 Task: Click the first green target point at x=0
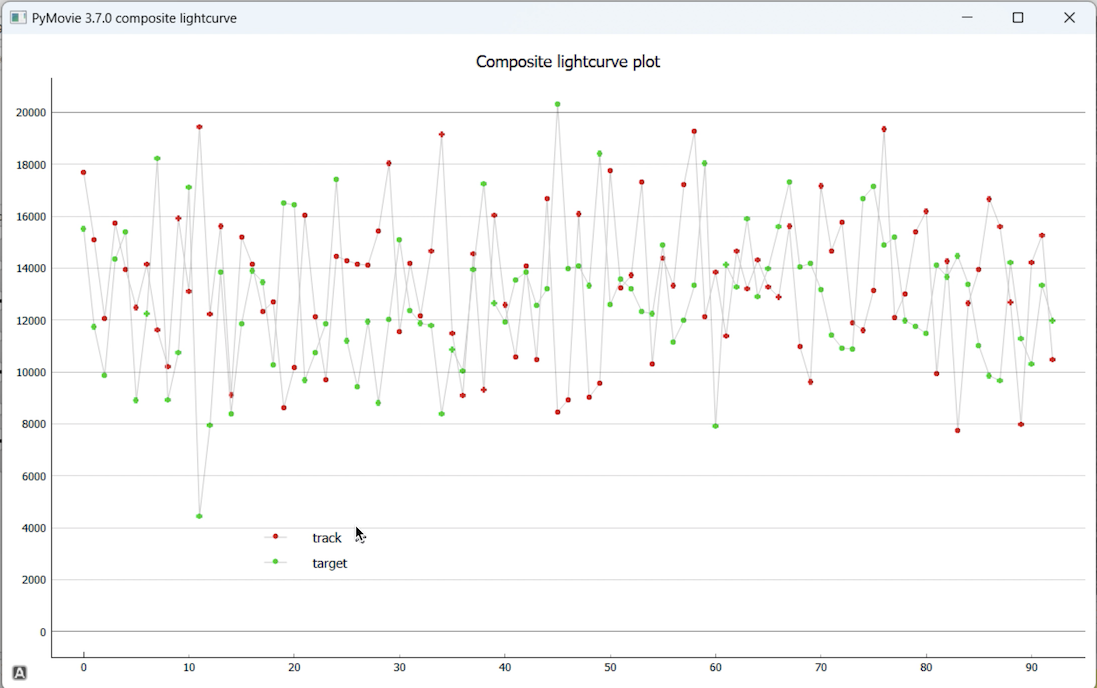[83, 229]
